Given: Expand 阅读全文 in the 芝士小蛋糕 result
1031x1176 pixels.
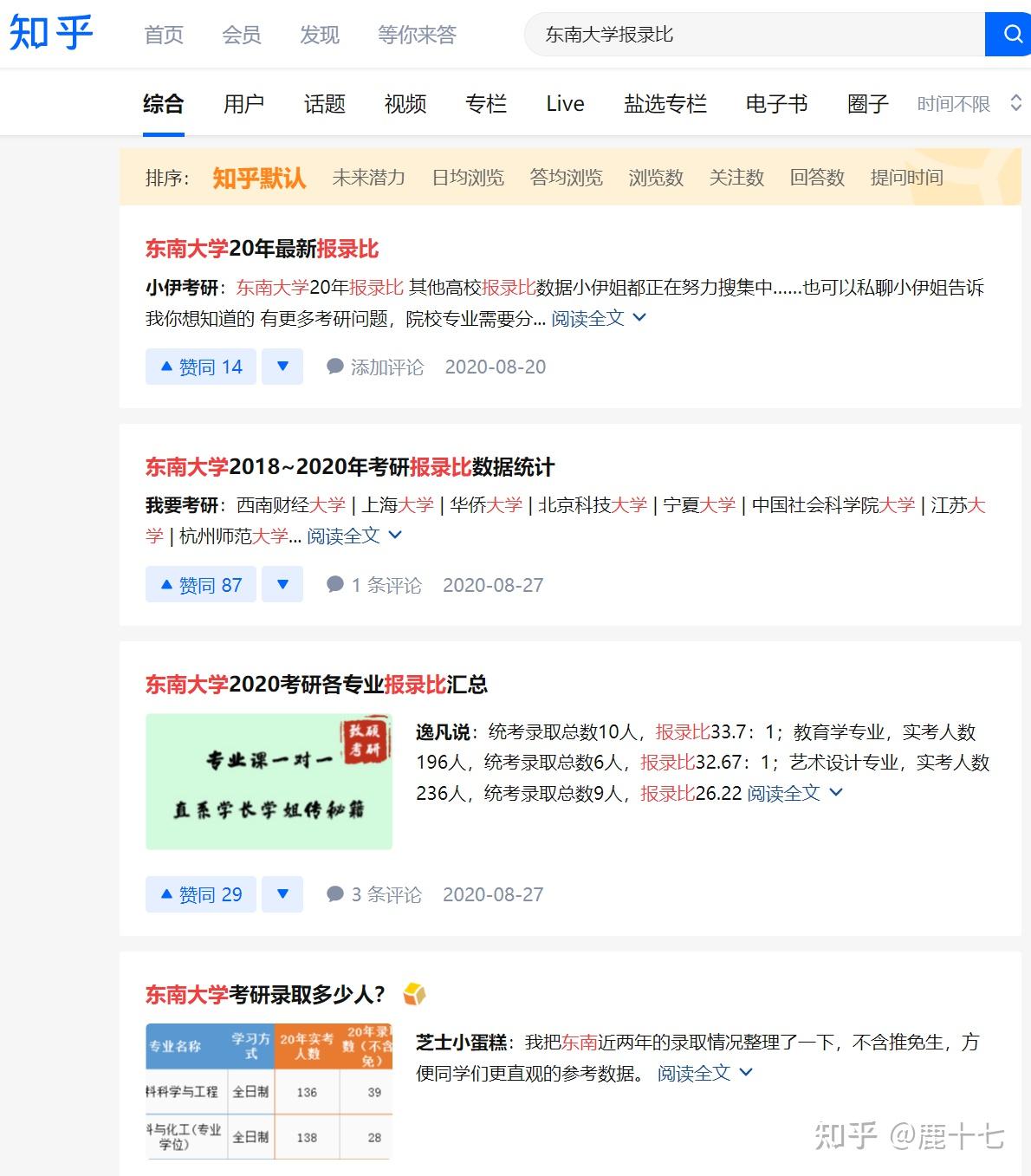Looking at the screenshot, I should point(705,1074).
